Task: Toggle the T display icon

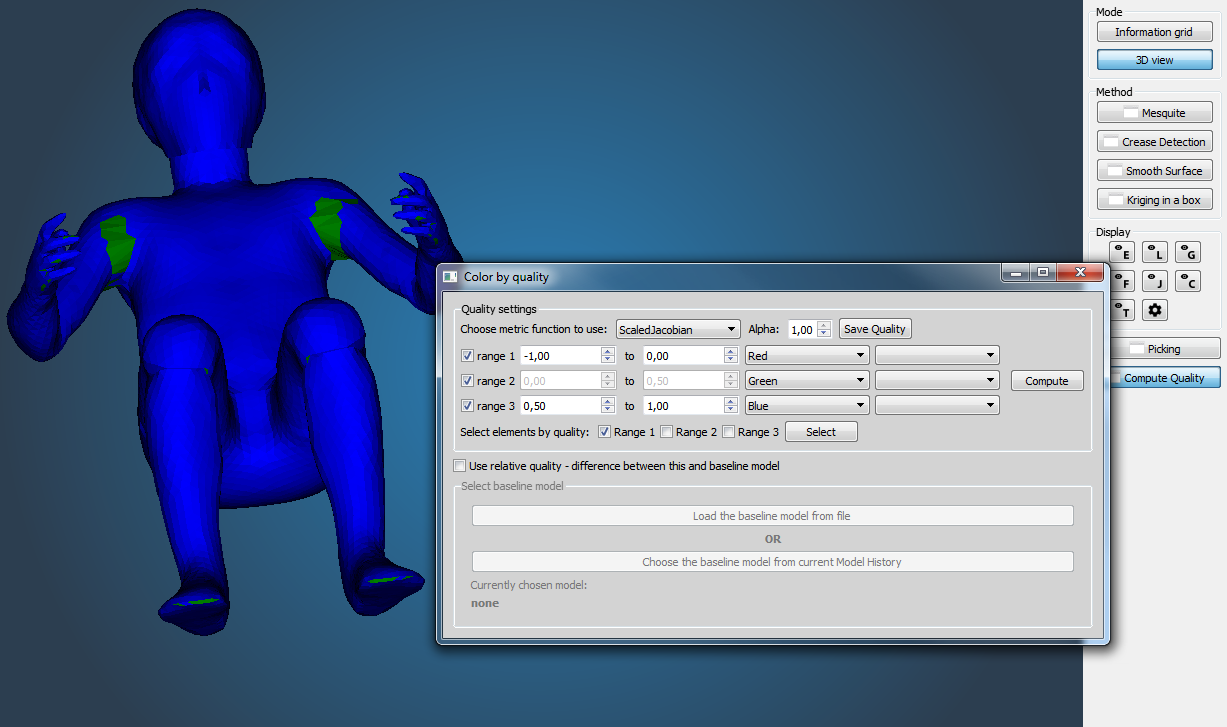Action: coord(1122,310)
